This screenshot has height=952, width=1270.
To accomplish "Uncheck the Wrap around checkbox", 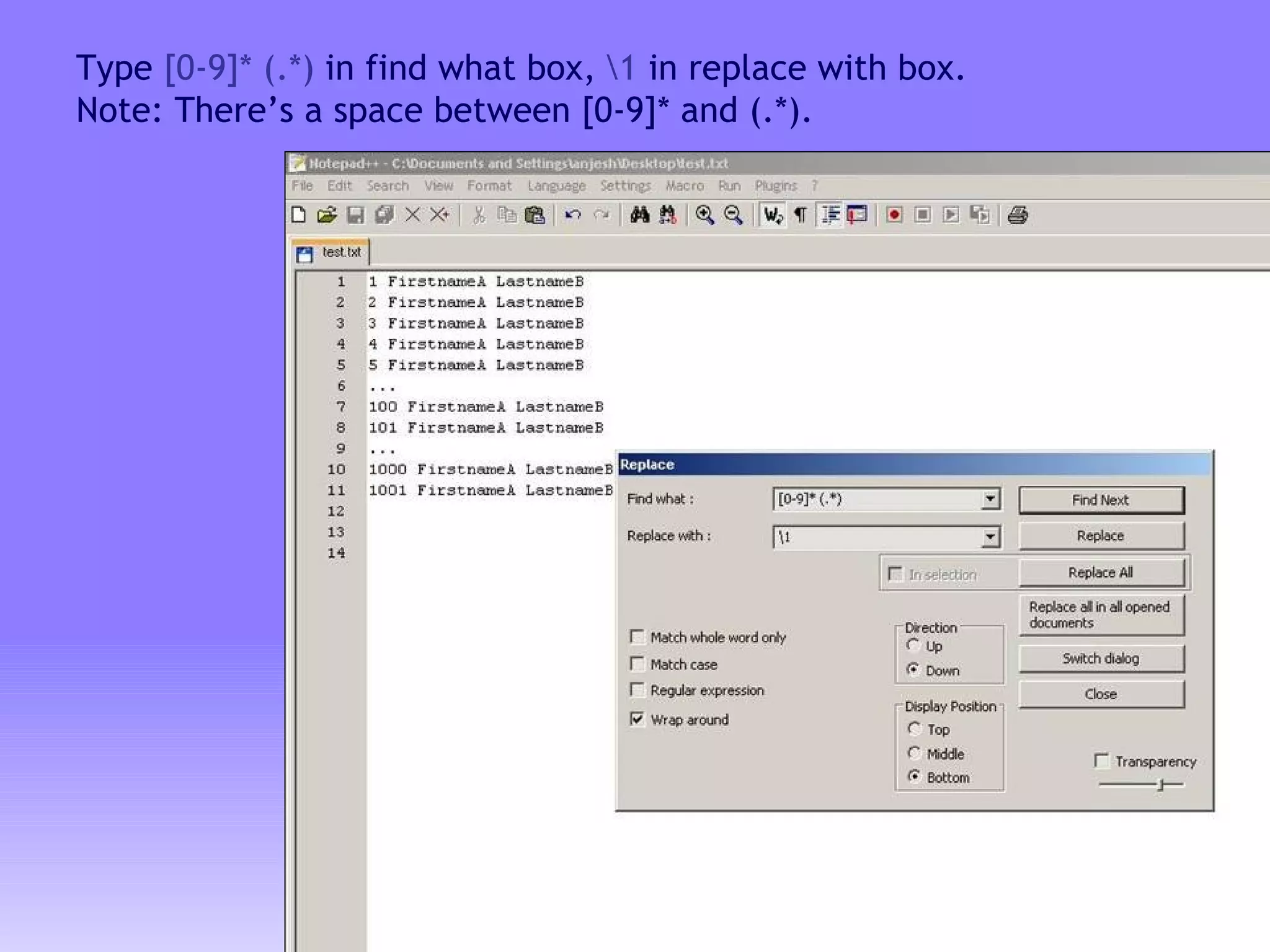I will [637, 719].
